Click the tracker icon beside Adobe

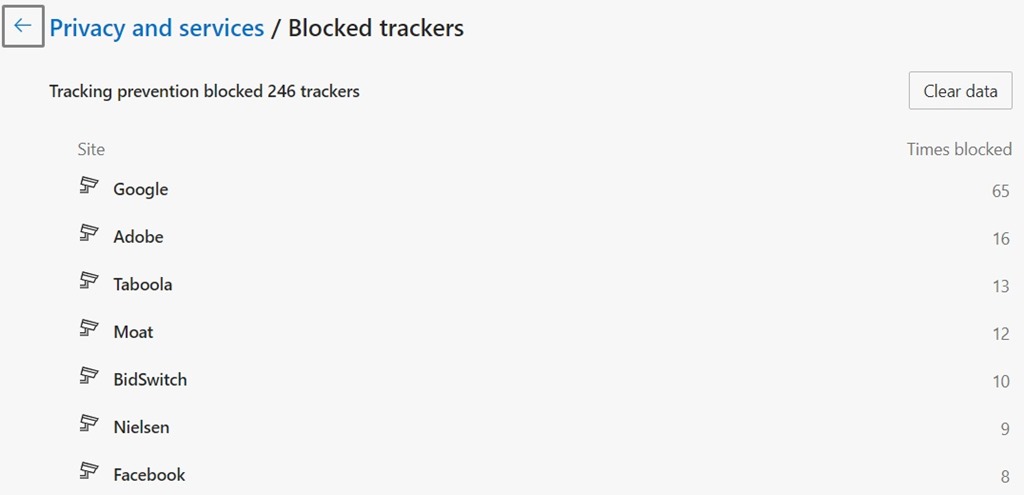(x=90, y=233)
